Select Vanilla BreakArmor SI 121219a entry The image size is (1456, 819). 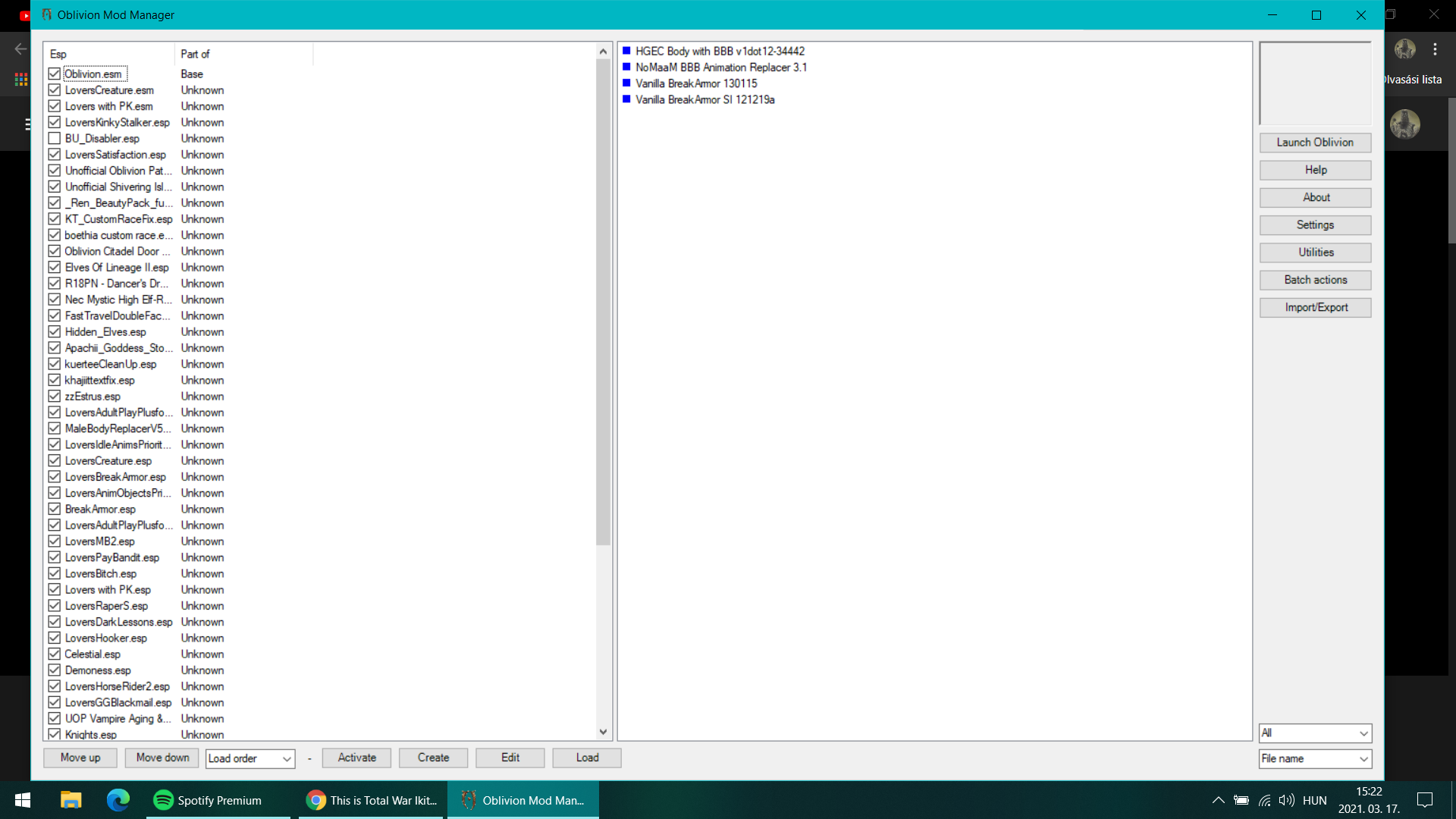click(x=704, y=99)
